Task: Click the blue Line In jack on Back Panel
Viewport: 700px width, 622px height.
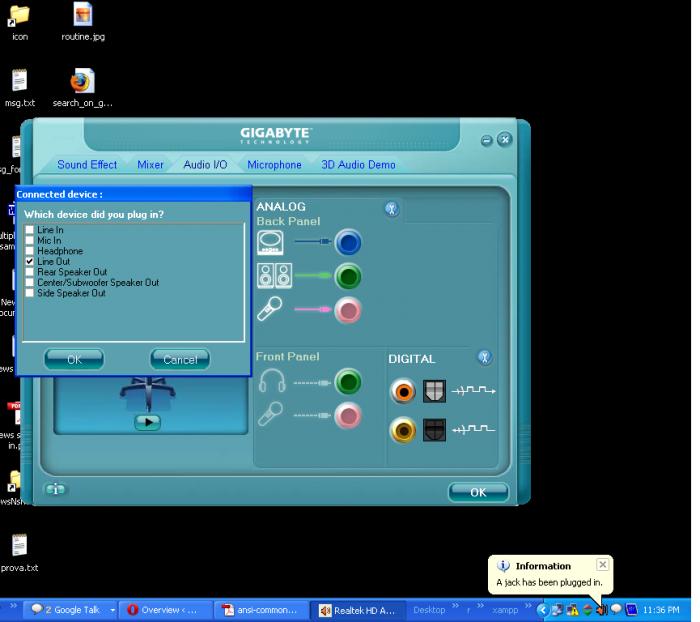Action: pyautogui.click(x=348, y=242)
